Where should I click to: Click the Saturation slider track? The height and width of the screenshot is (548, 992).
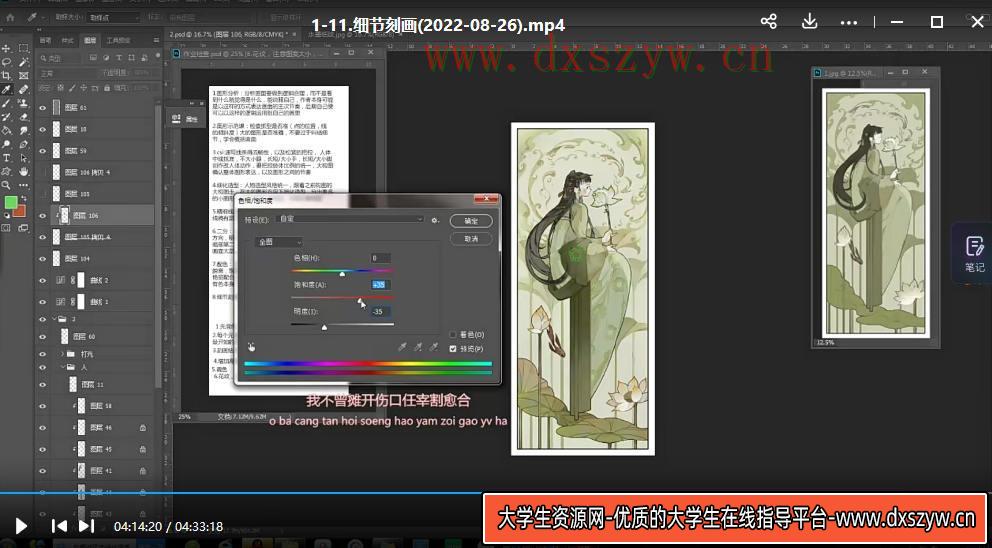click(342, 297)
